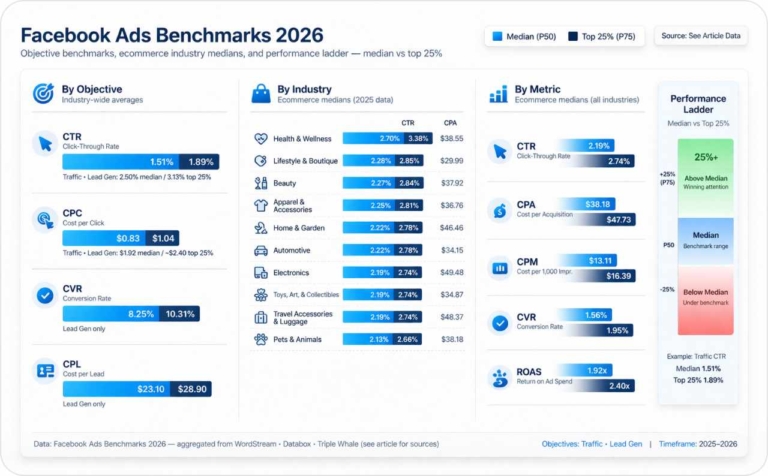Viewport: 768px width, 476px height.
Task: Click the $13.11 CPM median bar
Action: pyautogui.click(x=588, y=261)
